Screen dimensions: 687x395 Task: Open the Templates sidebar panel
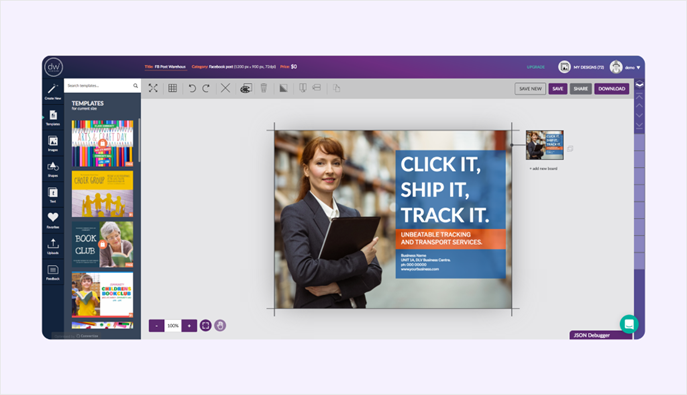[53, 118]
